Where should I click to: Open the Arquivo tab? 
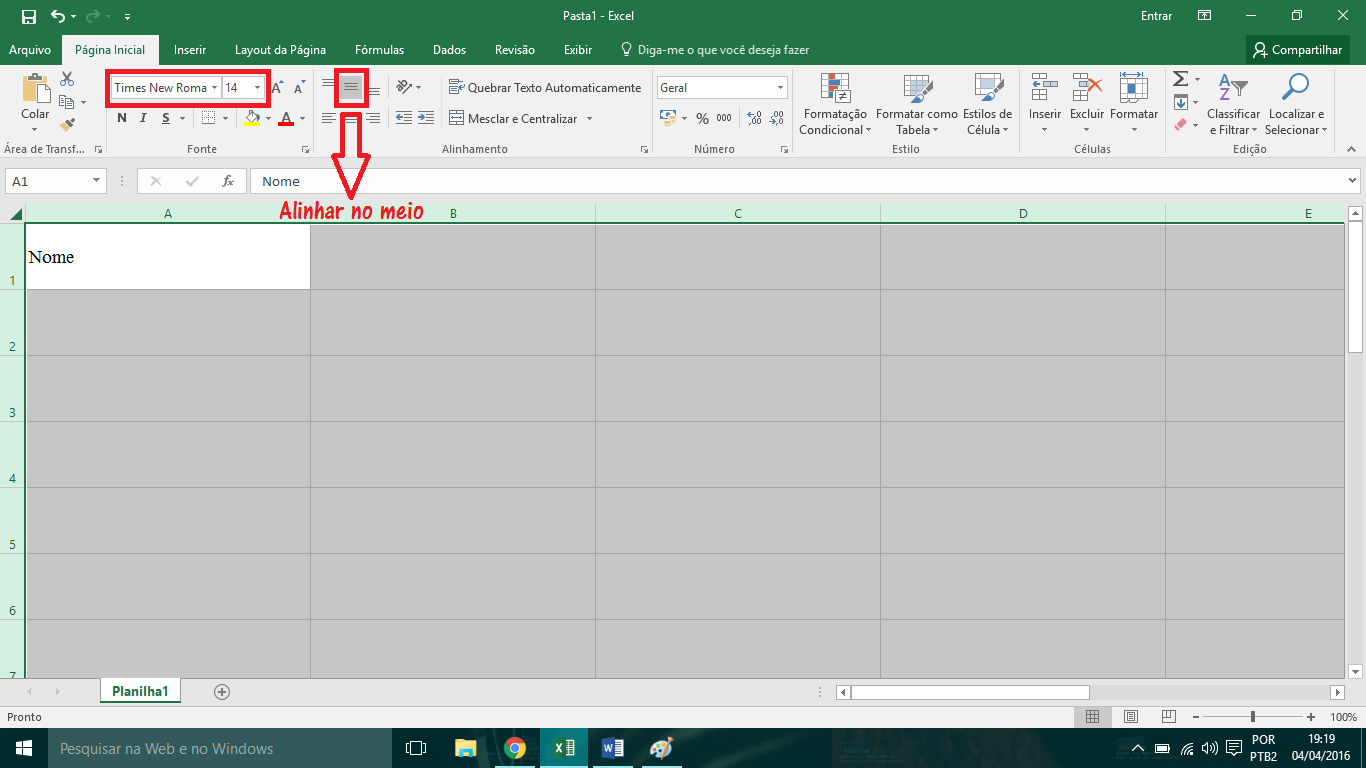[x=30, y=49]
